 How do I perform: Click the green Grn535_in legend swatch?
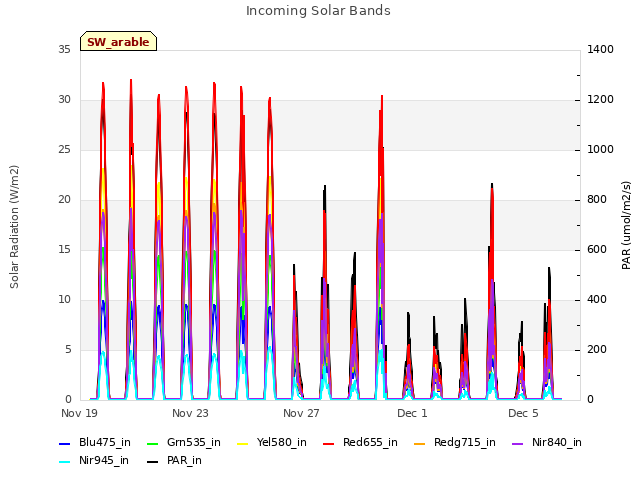pos(152,444)
